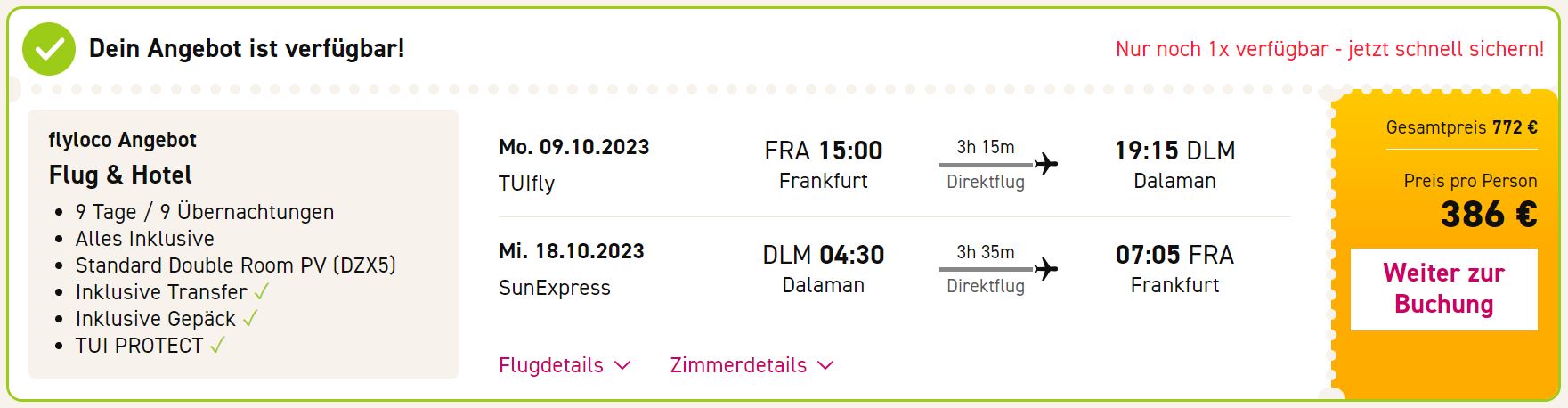Click the outbound date Mo. 09.10.2023
This screenshot has width=1568, height=408.
tap(574, 147)
